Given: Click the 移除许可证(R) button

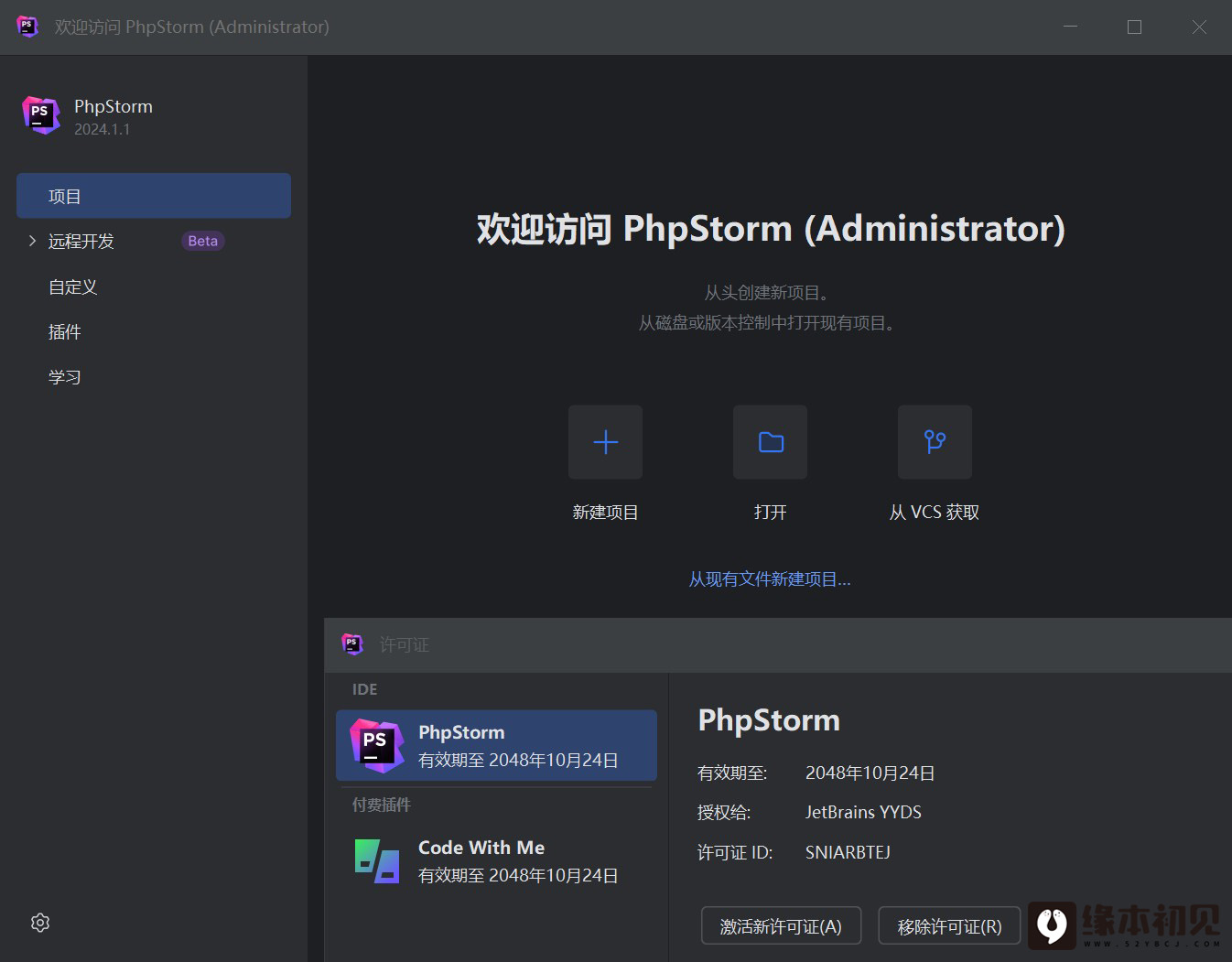Looking at the screenshot, I should point(949,926).
